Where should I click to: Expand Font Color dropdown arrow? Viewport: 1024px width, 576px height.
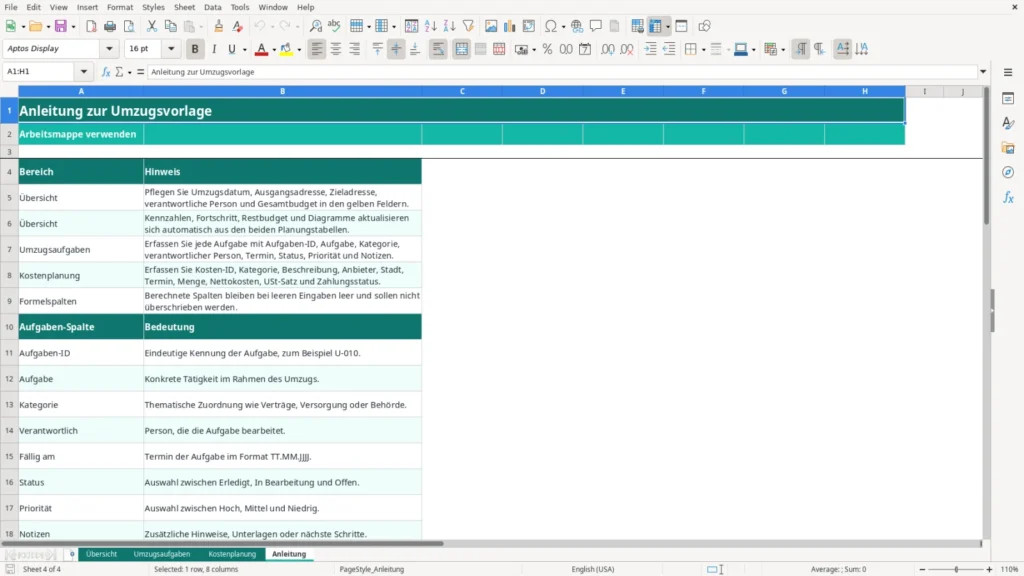[x=274, y=50]
